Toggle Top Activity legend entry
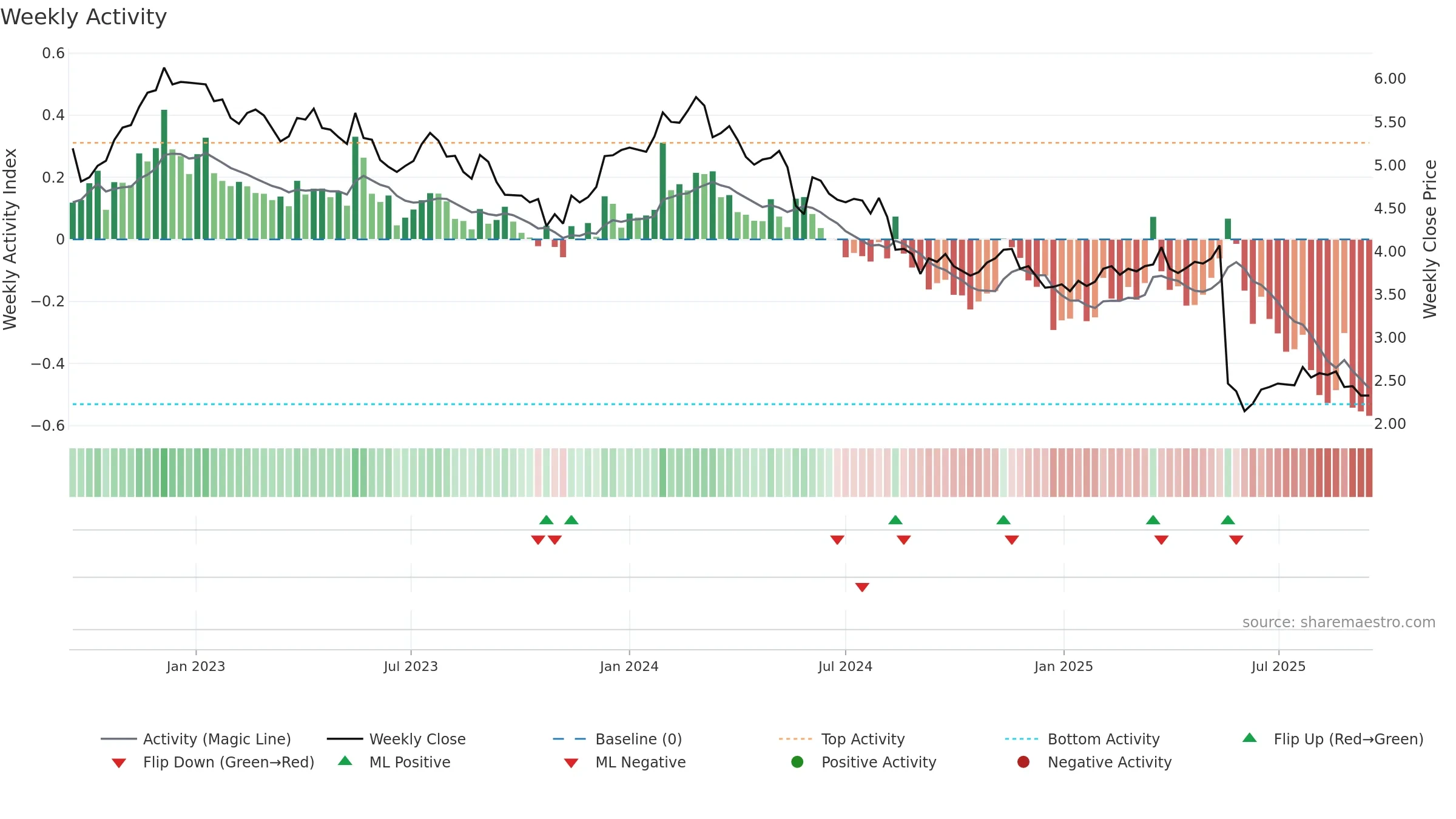Image resolution: width=1456 pixels, height=819 pixels. 841,739
